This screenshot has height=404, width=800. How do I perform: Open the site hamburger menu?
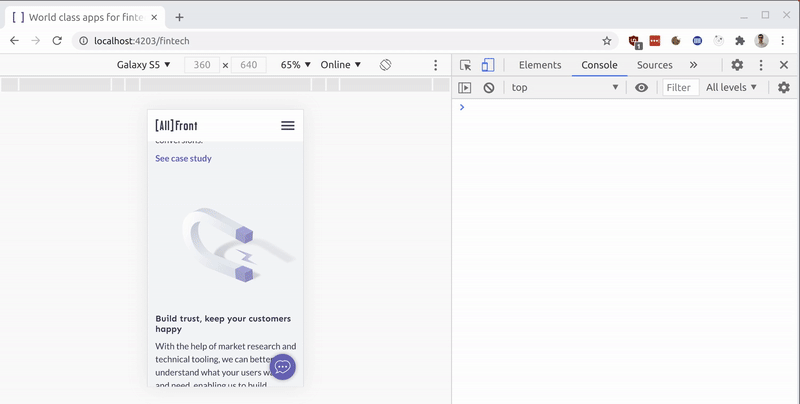288,125
